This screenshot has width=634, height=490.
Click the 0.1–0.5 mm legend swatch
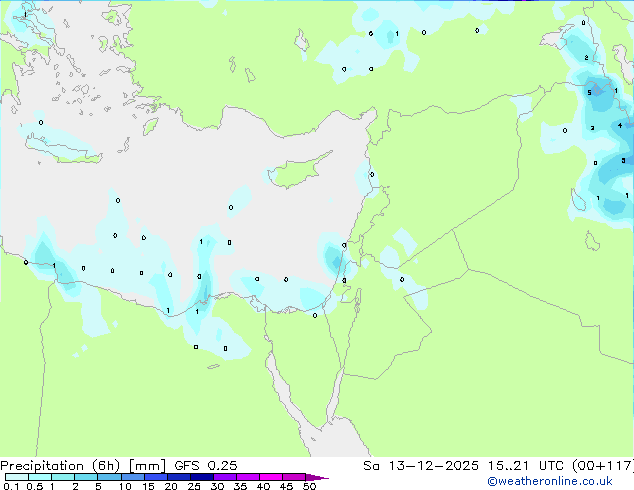(x=17, y=477)
